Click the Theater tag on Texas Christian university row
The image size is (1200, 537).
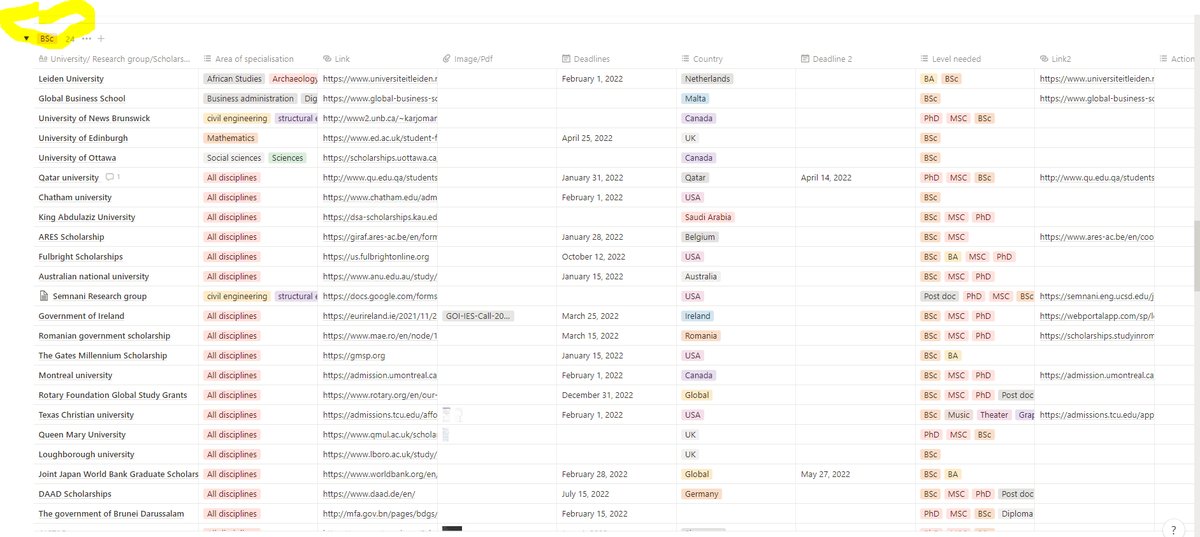(994, 415)
